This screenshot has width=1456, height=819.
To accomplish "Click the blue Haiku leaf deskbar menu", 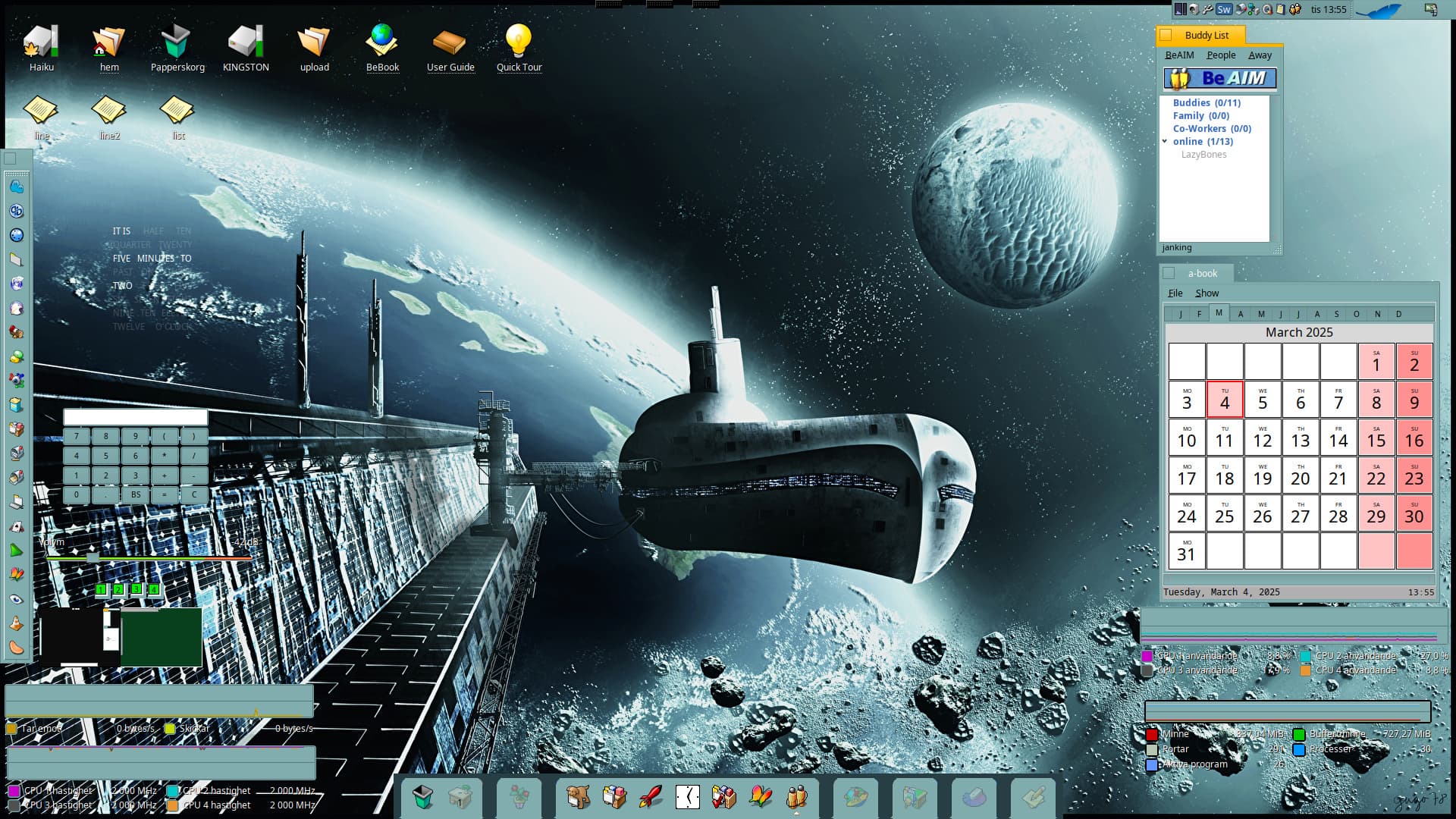I will click(x=1379, y=9).
